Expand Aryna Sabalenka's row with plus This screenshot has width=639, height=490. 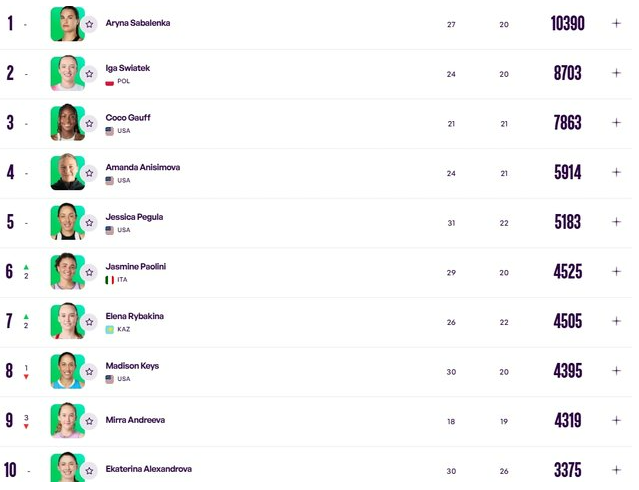tap(616, 23)
